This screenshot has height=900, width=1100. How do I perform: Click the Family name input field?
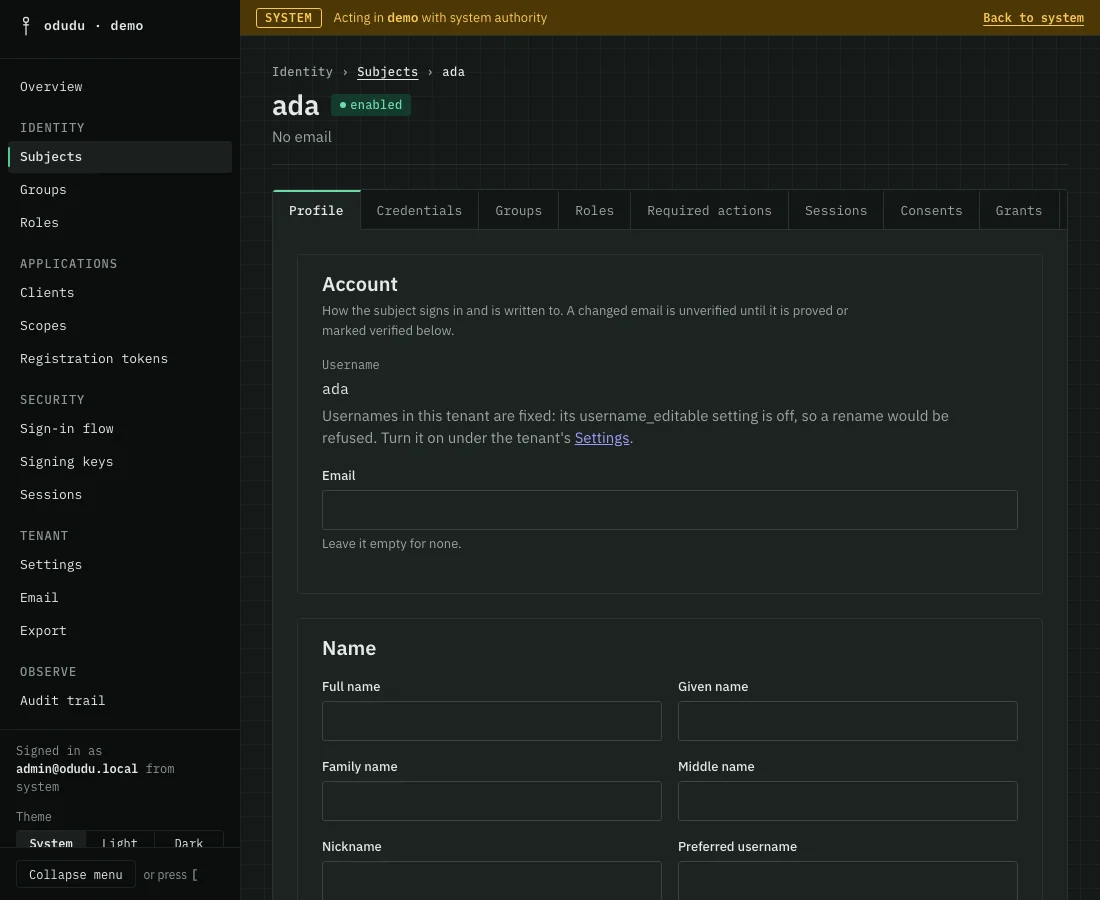492,801
